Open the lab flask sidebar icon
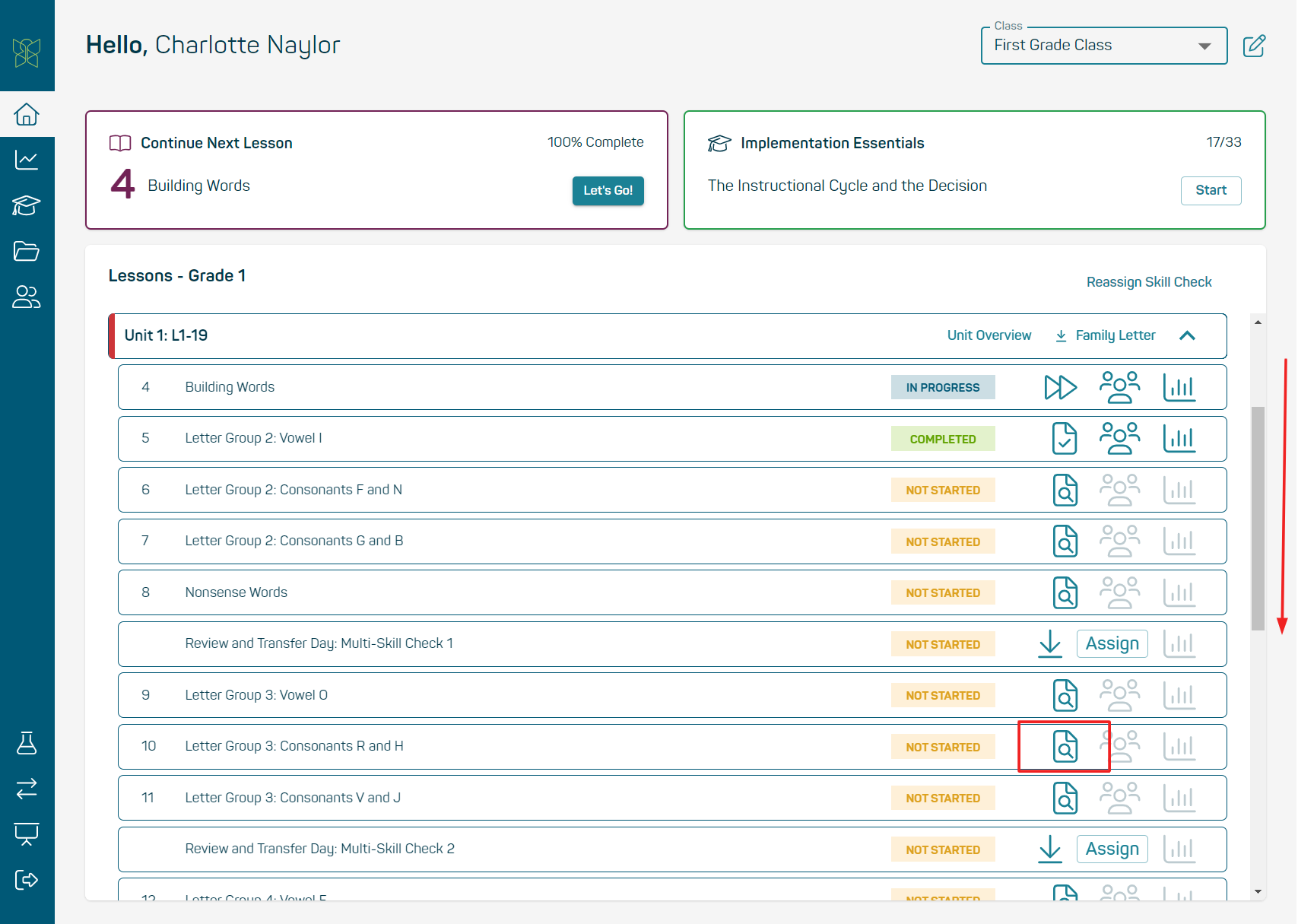 click(27, 743)
